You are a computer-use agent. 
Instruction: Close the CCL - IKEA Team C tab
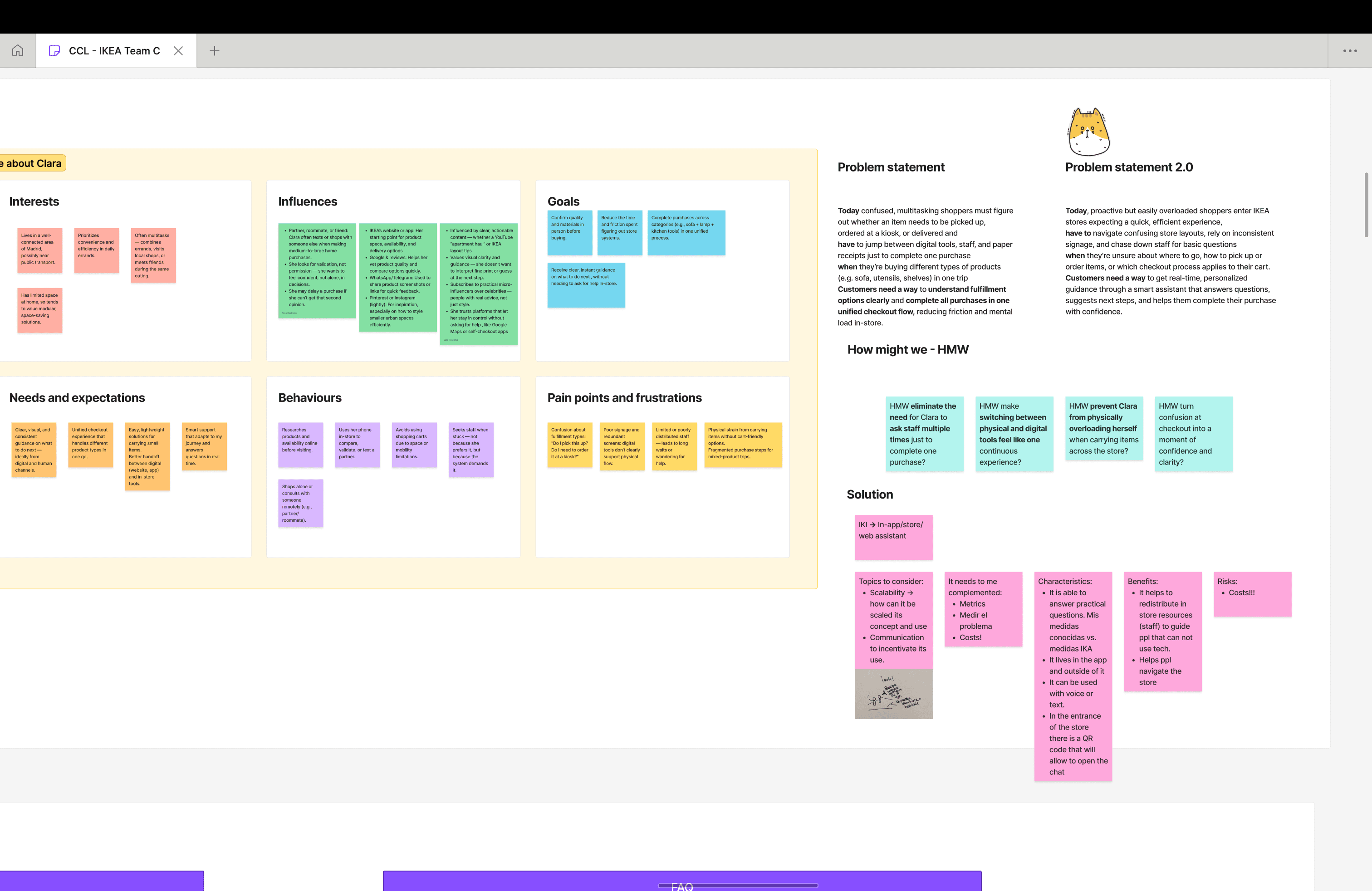pos(178,51)
